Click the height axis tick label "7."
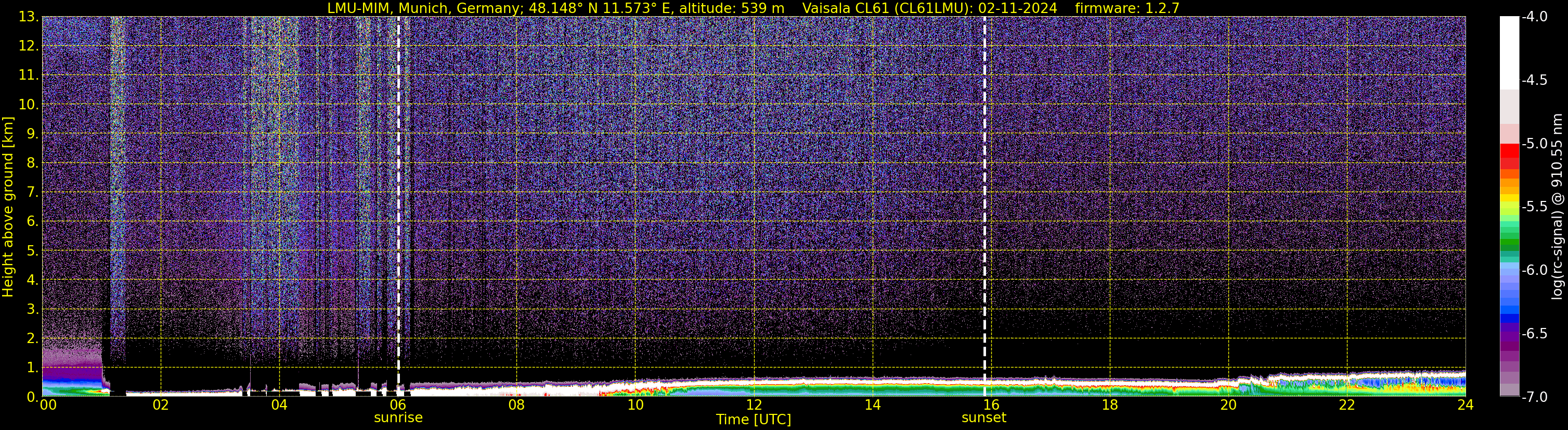Image resolution: width=1568 pixels, height=430 pixels. click(33, 193)
